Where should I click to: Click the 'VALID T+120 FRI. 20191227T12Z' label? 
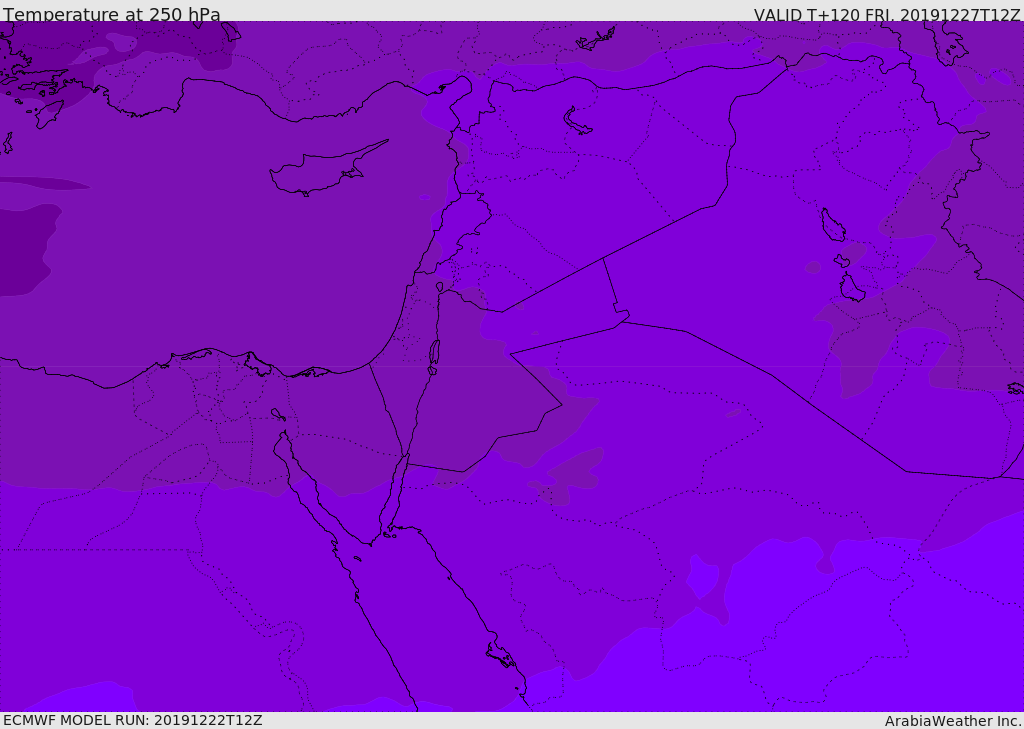(886, 15)
